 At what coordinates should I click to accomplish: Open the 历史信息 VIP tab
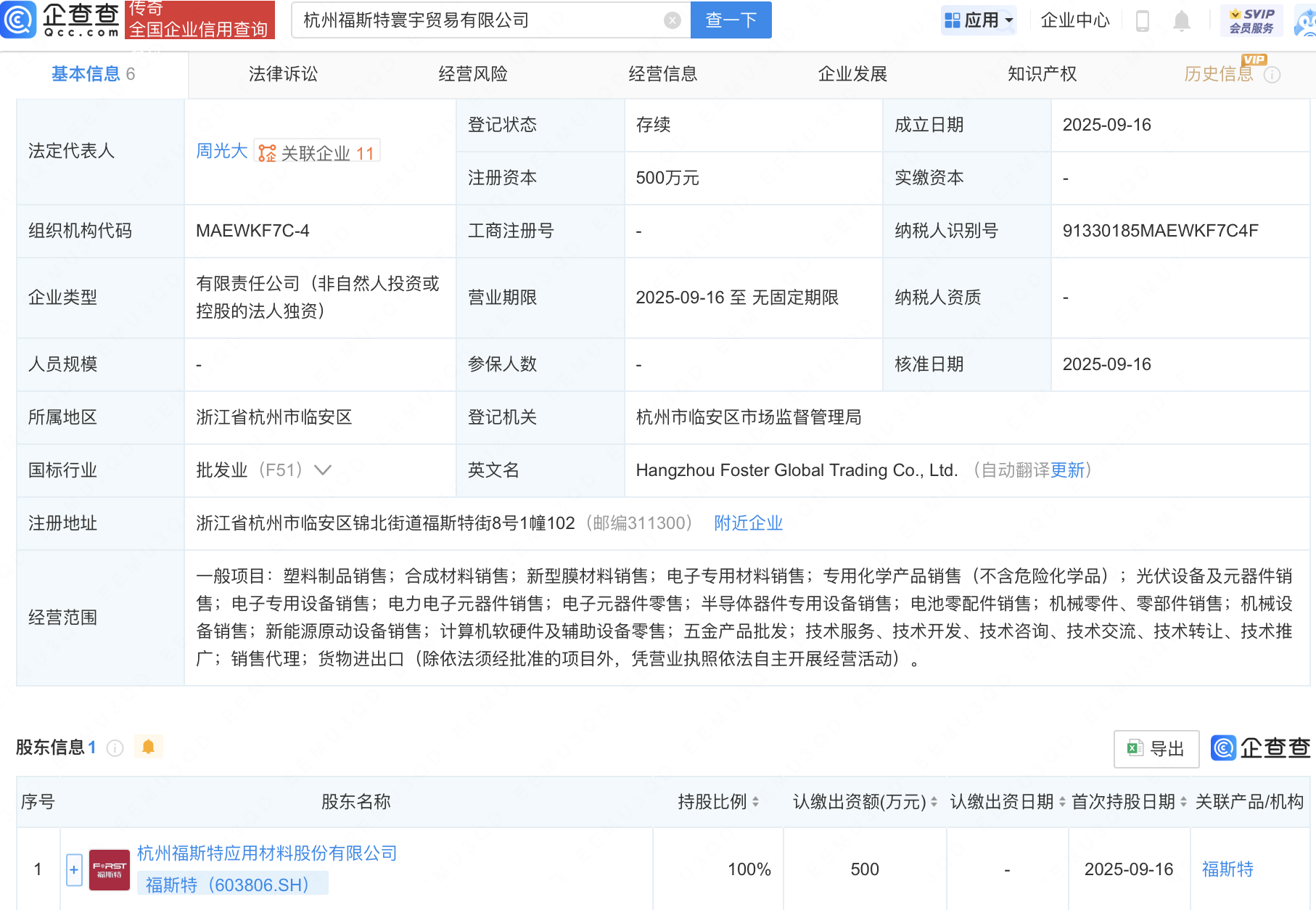(x=1219, y=74)
